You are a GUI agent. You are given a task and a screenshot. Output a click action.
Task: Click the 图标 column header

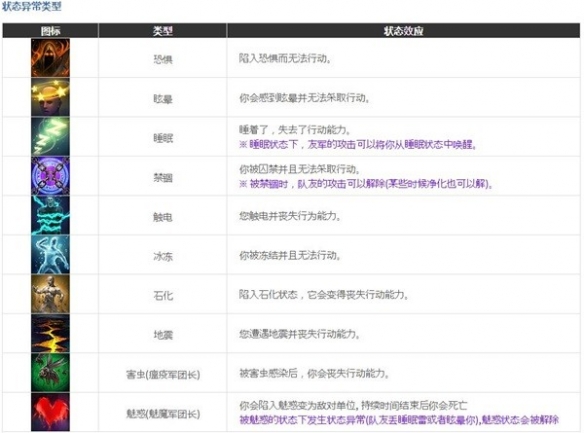[50, 31]
